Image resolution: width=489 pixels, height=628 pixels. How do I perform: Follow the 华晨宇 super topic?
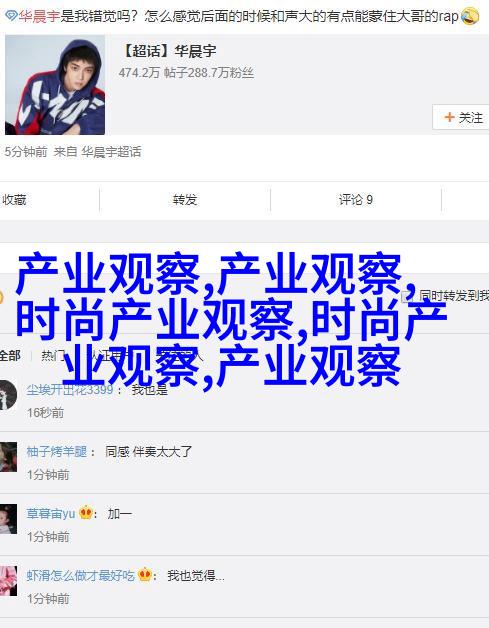[x=461, y=117]
